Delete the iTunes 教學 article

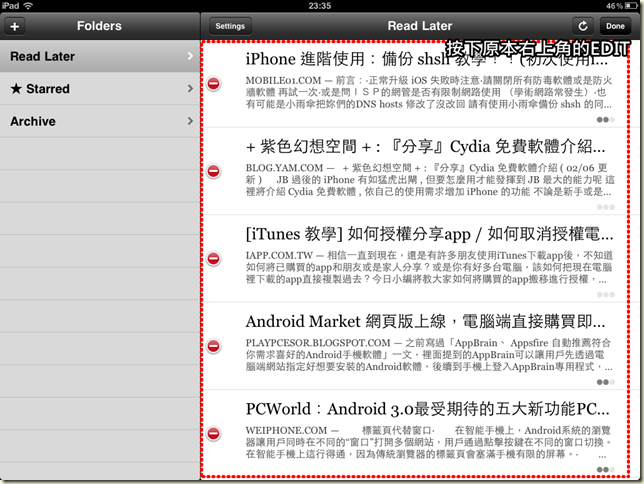pos(214,258)
